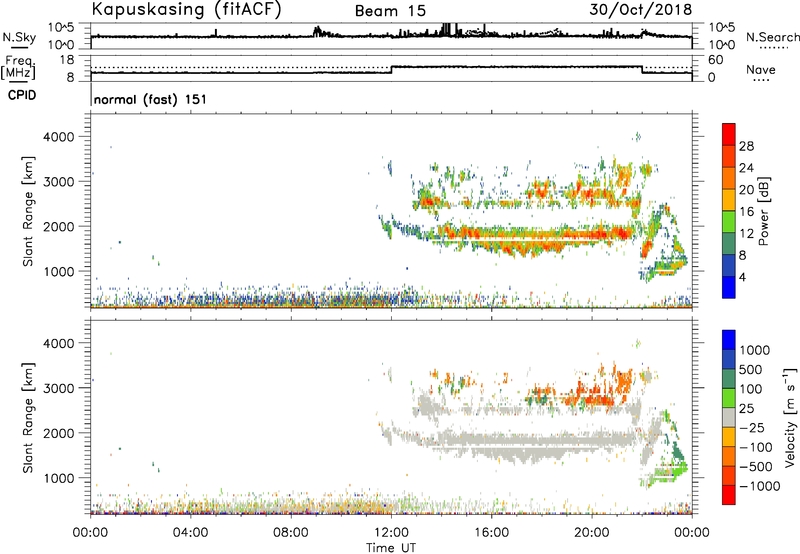The image size is (800, 554).
Task: Click the 24 label on Power colorbar
Action: (746, 168)
